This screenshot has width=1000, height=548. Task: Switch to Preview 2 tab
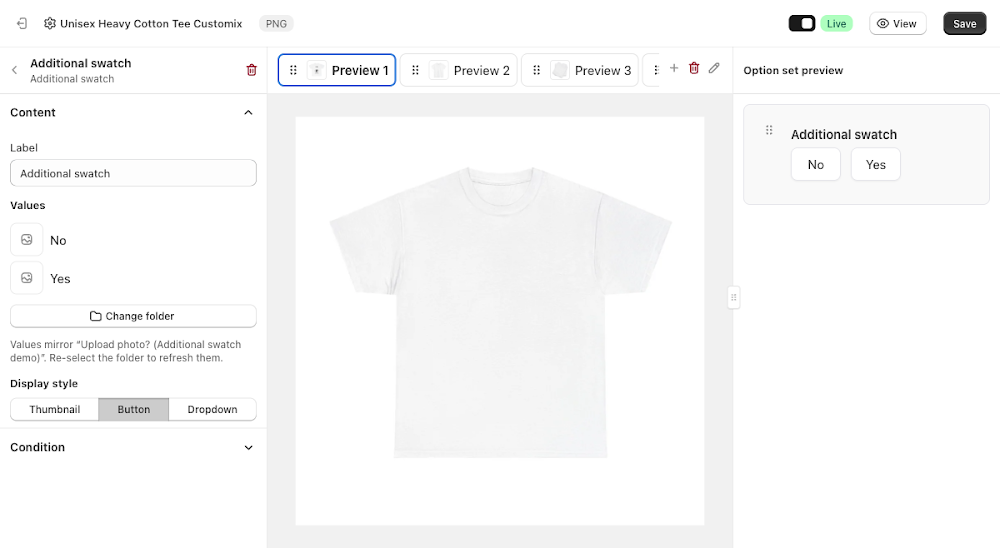point(459,70)
